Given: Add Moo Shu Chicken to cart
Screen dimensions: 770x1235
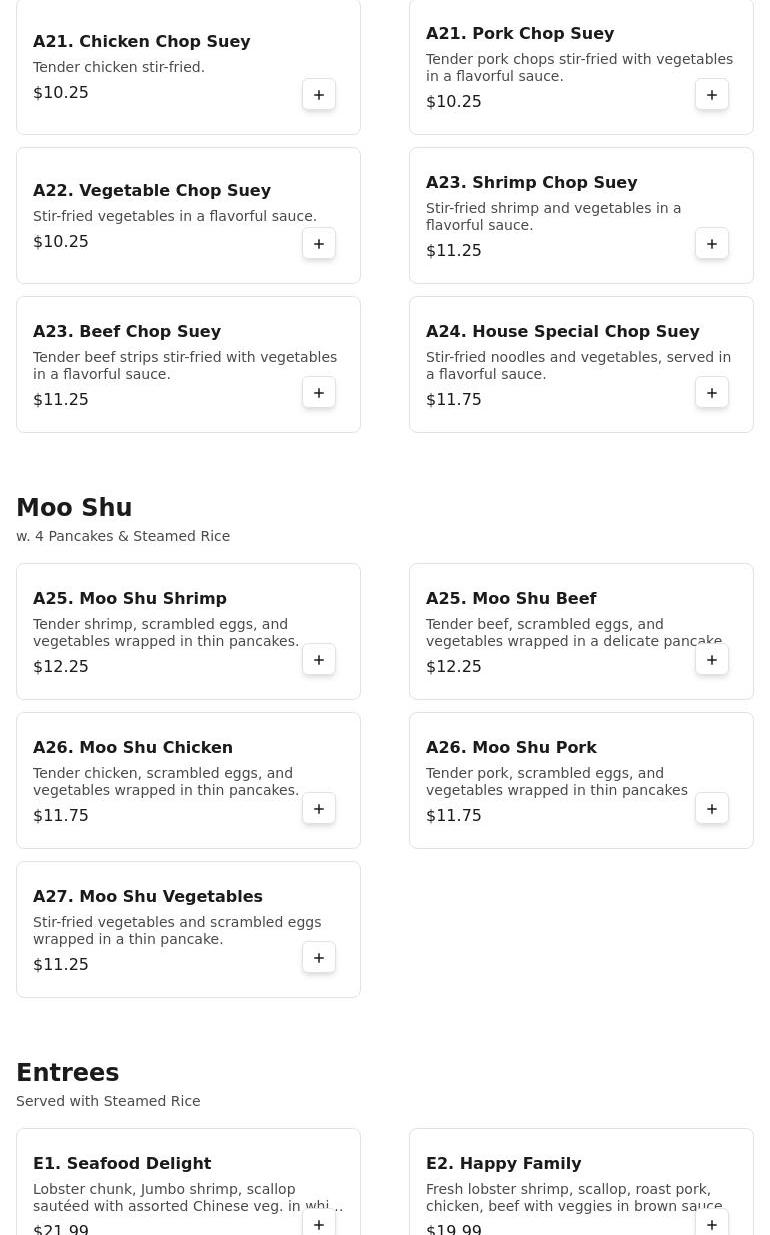Looking at the screenshot, I should [x=319, y=809].
